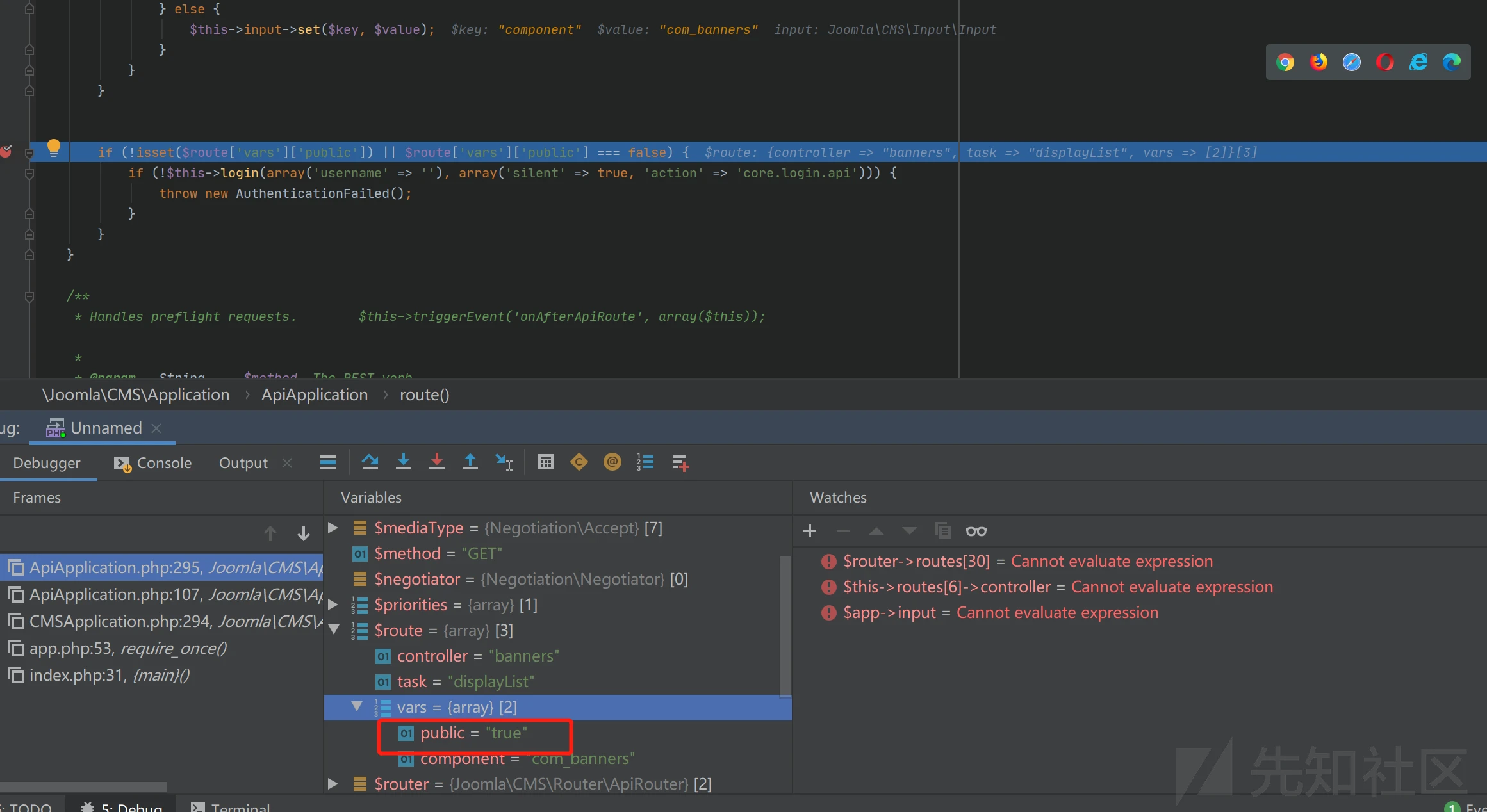
Task: Click the orange @ toolbar icon
Action: coord(612,462)
